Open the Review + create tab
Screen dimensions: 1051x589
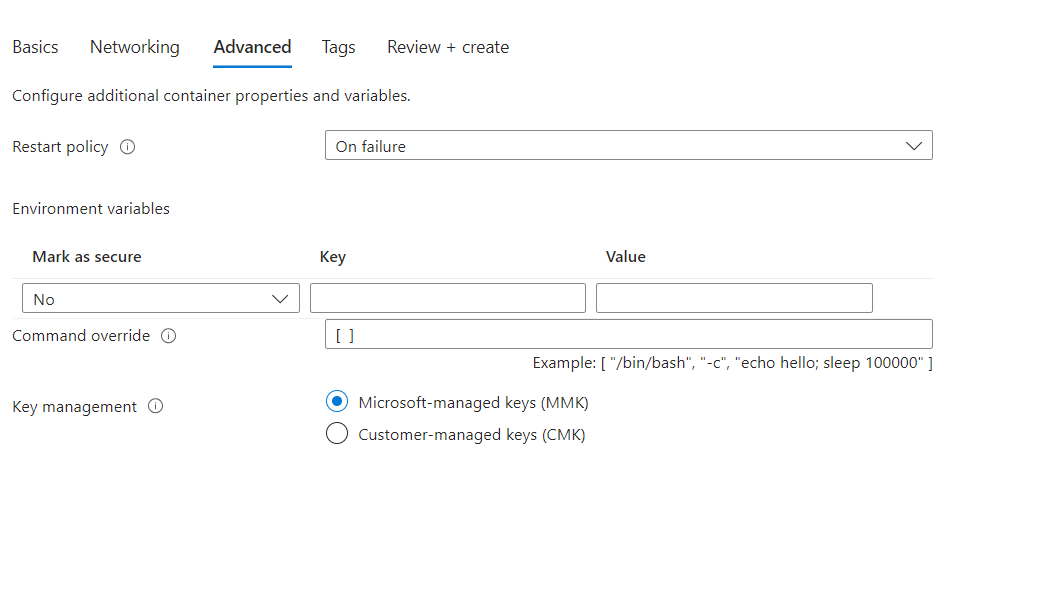448,47
